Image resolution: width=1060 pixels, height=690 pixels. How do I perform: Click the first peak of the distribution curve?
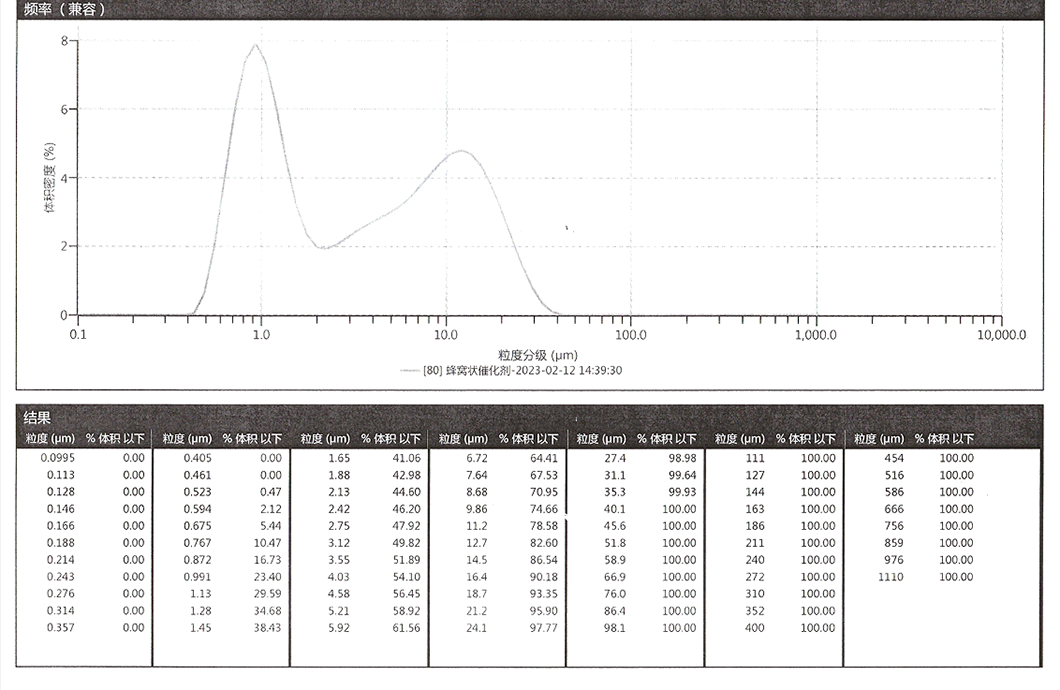(x=255, y=46)
